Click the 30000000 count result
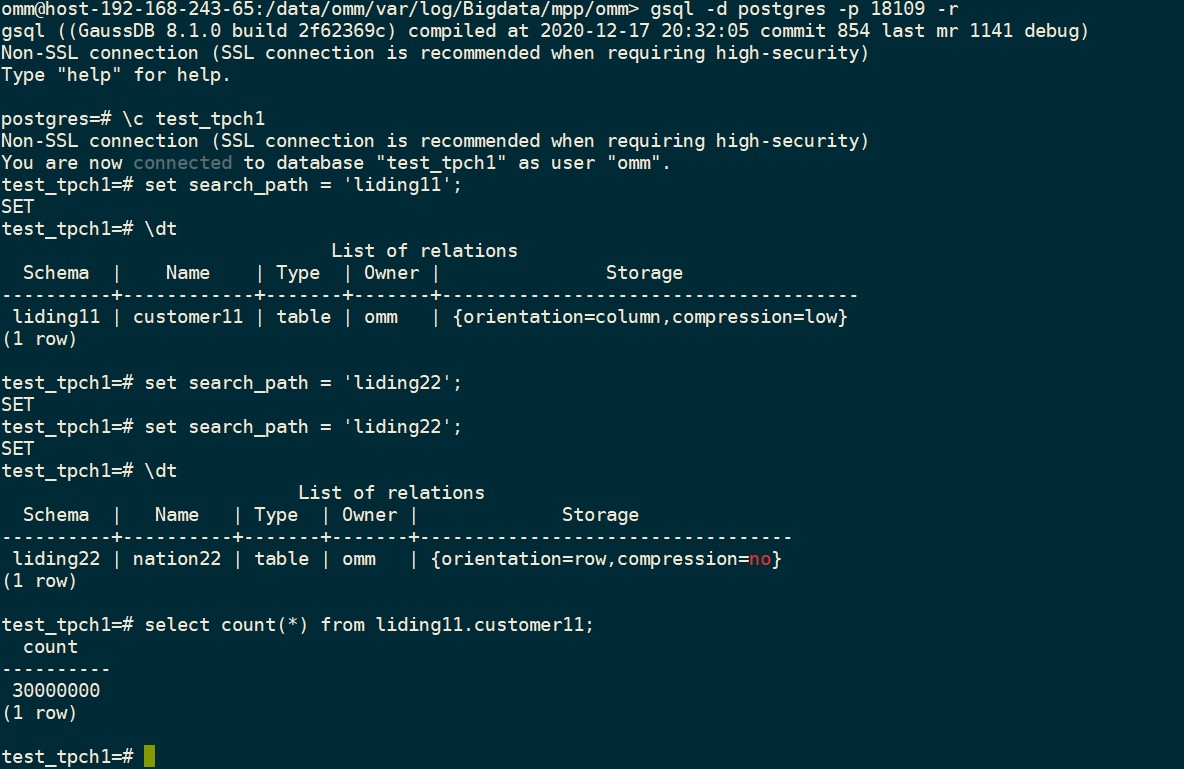The image size is (1184, 769). click(x=56, y=690)
